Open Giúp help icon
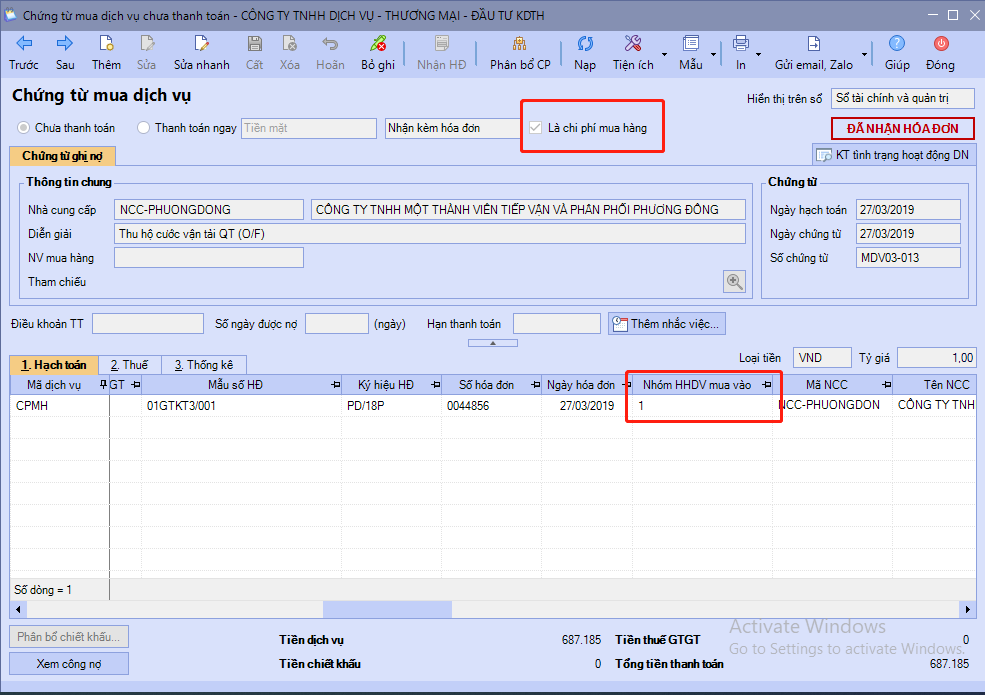 click(x=897, y=44)
